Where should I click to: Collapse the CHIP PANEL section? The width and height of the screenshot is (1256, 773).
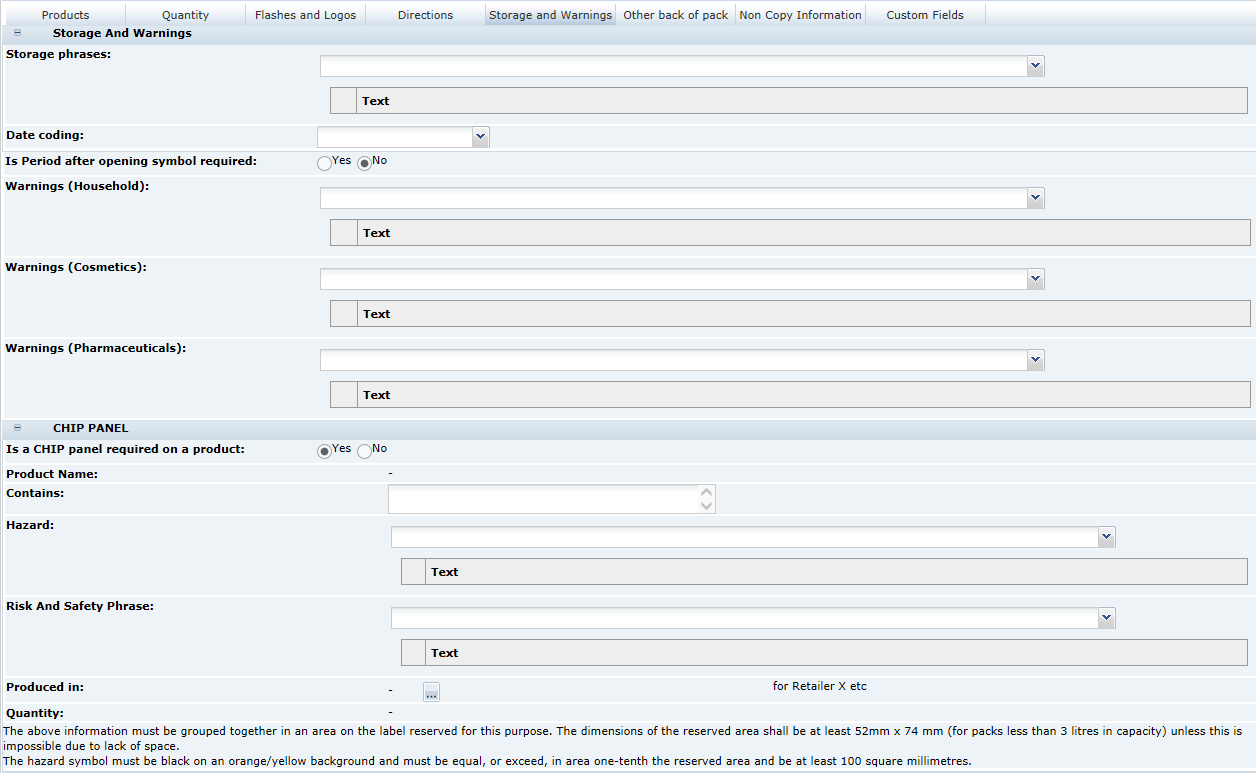(x=16, y=428)
